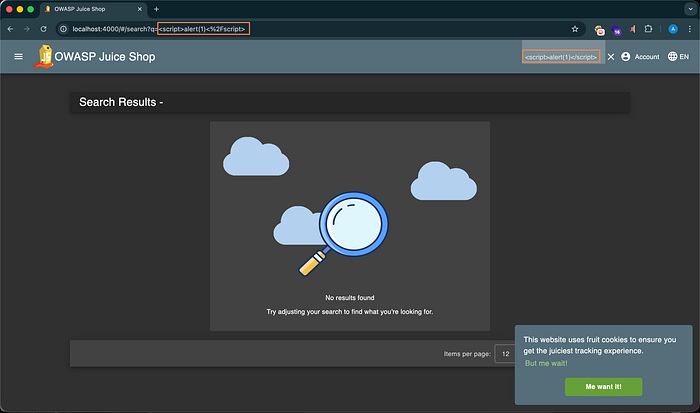The width and height of the screenshot is (700, 413).
Task: Go back to the previous page
Action: tap(10, 29)
